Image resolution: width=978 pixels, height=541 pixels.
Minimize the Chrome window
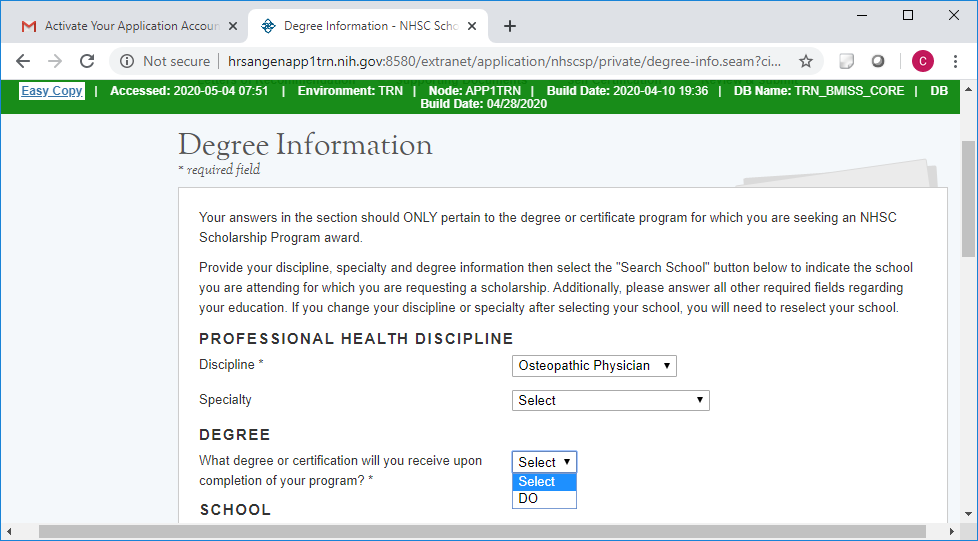(x=863, y=16)
